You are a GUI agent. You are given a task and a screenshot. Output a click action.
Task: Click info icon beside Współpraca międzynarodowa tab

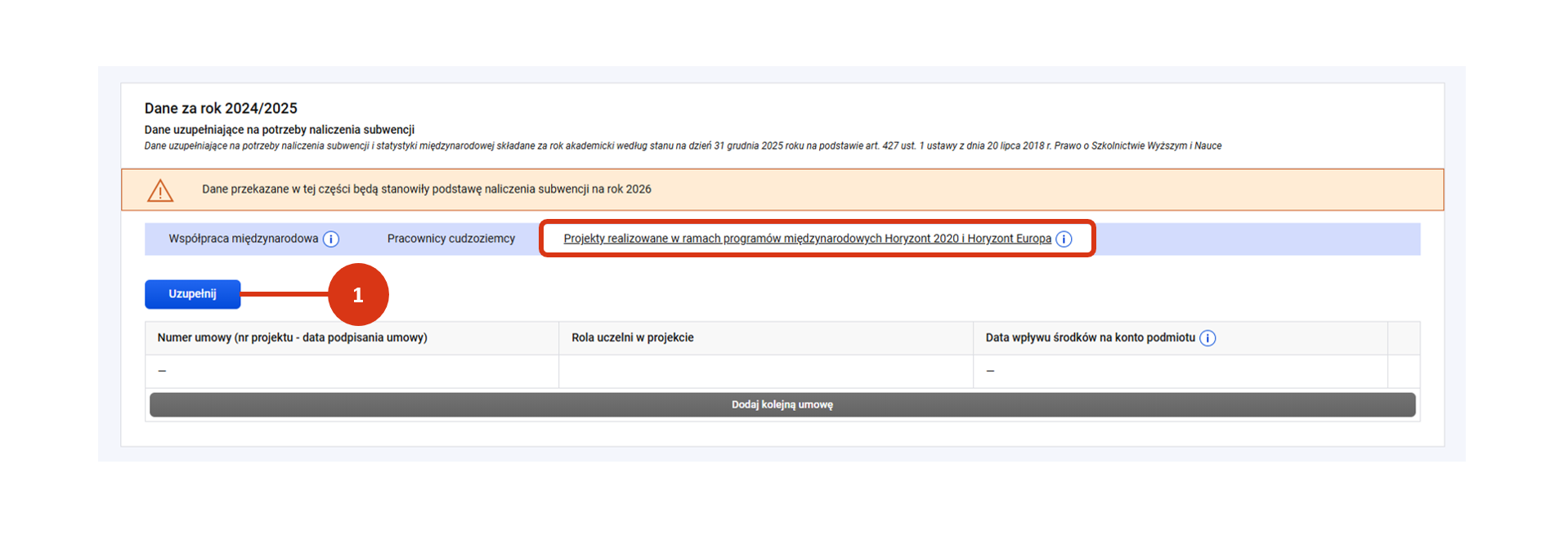pos(331,239)
